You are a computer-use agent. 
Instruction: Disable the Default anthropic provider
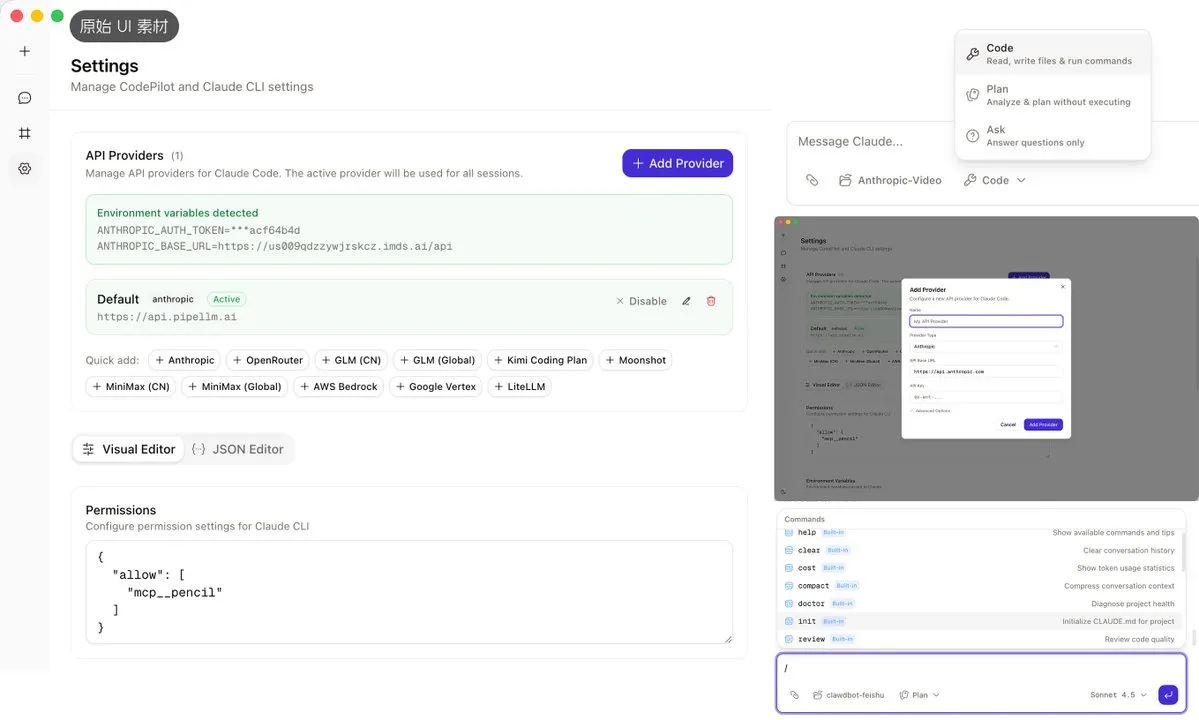click(x=641, y=301)
